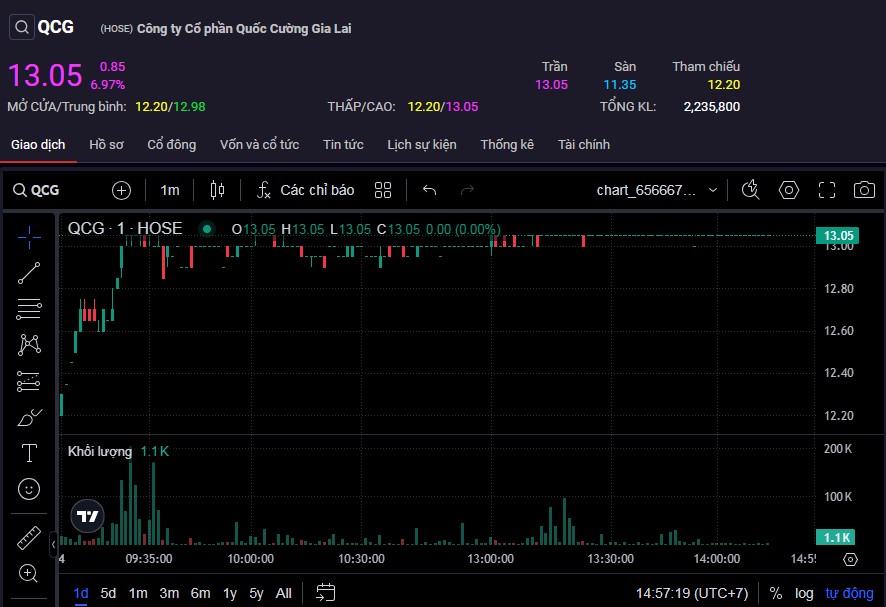Open the Tài chính tab
This screenshot has height=607, width=886.
(x=584, y=145)
